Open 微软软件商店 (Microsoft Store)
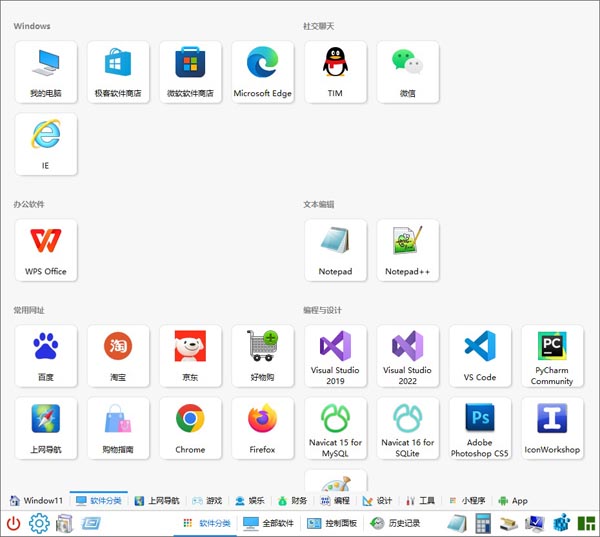The image size is (600, 537). tap(191, 72)
